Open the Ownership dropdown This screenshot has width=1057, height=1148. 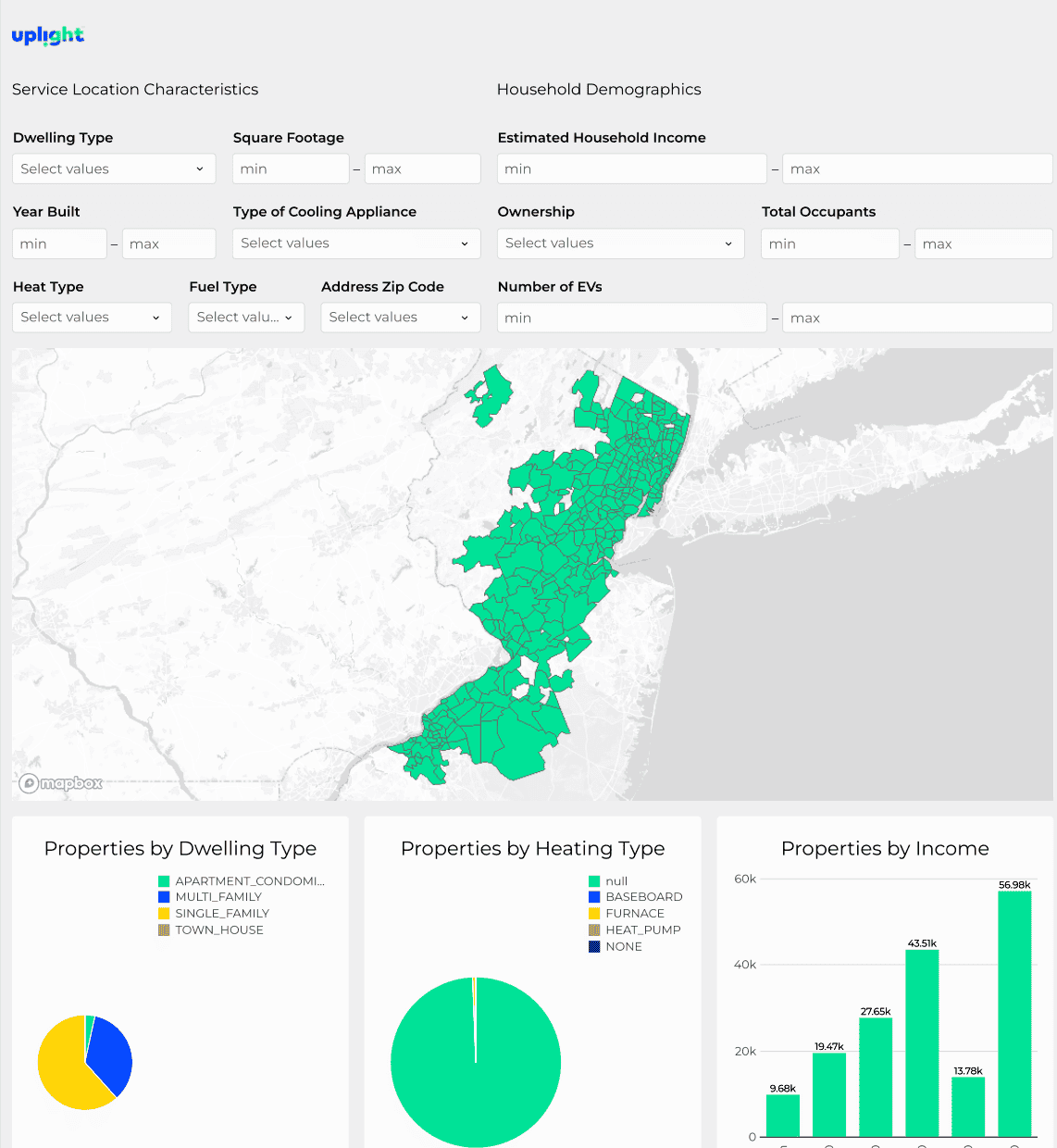click(x=620, y=243)
